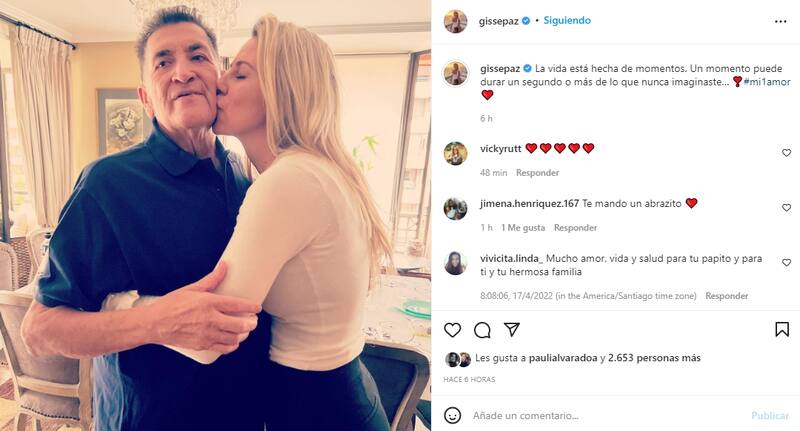Image resolution: width=800 pixels, height=431 pixels.
Task: Focus the Añade un comentario field
Action: point(600,415)
